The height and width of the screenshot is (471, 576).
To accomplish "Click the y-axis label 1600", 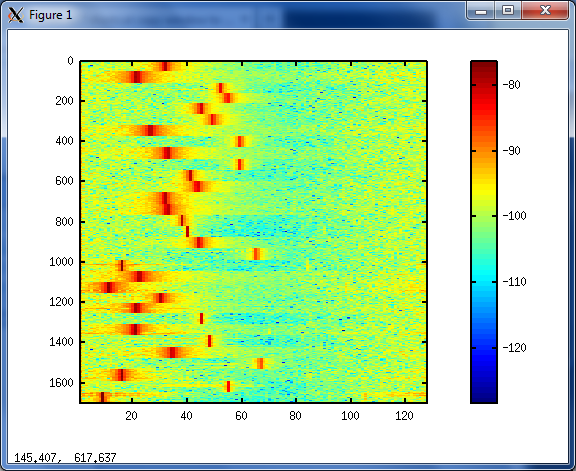I will pos(61,383).
